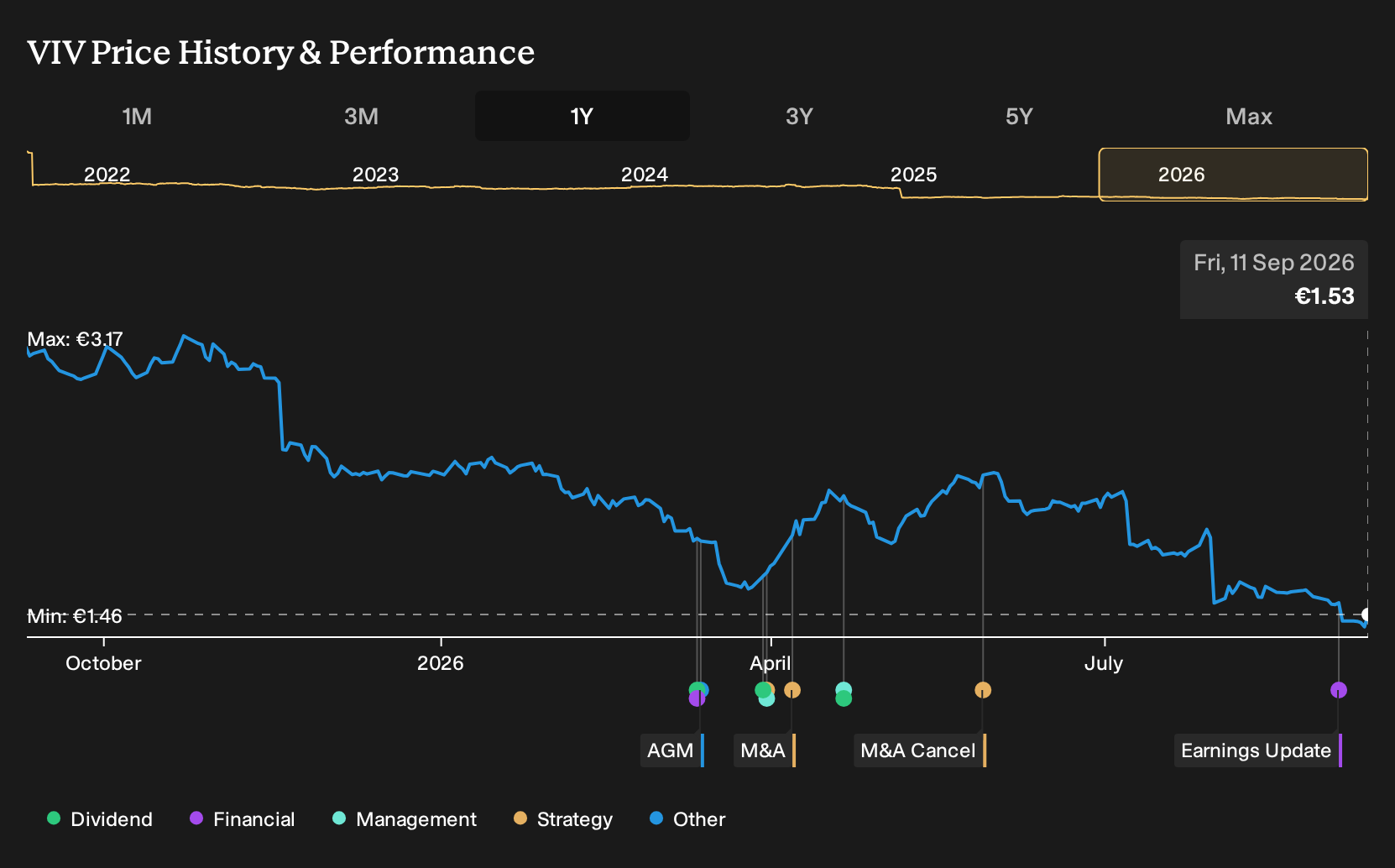Click the Fri, 11 Sep 2026 date
Screen dimensions: 1395x868
click(1274, 263)
